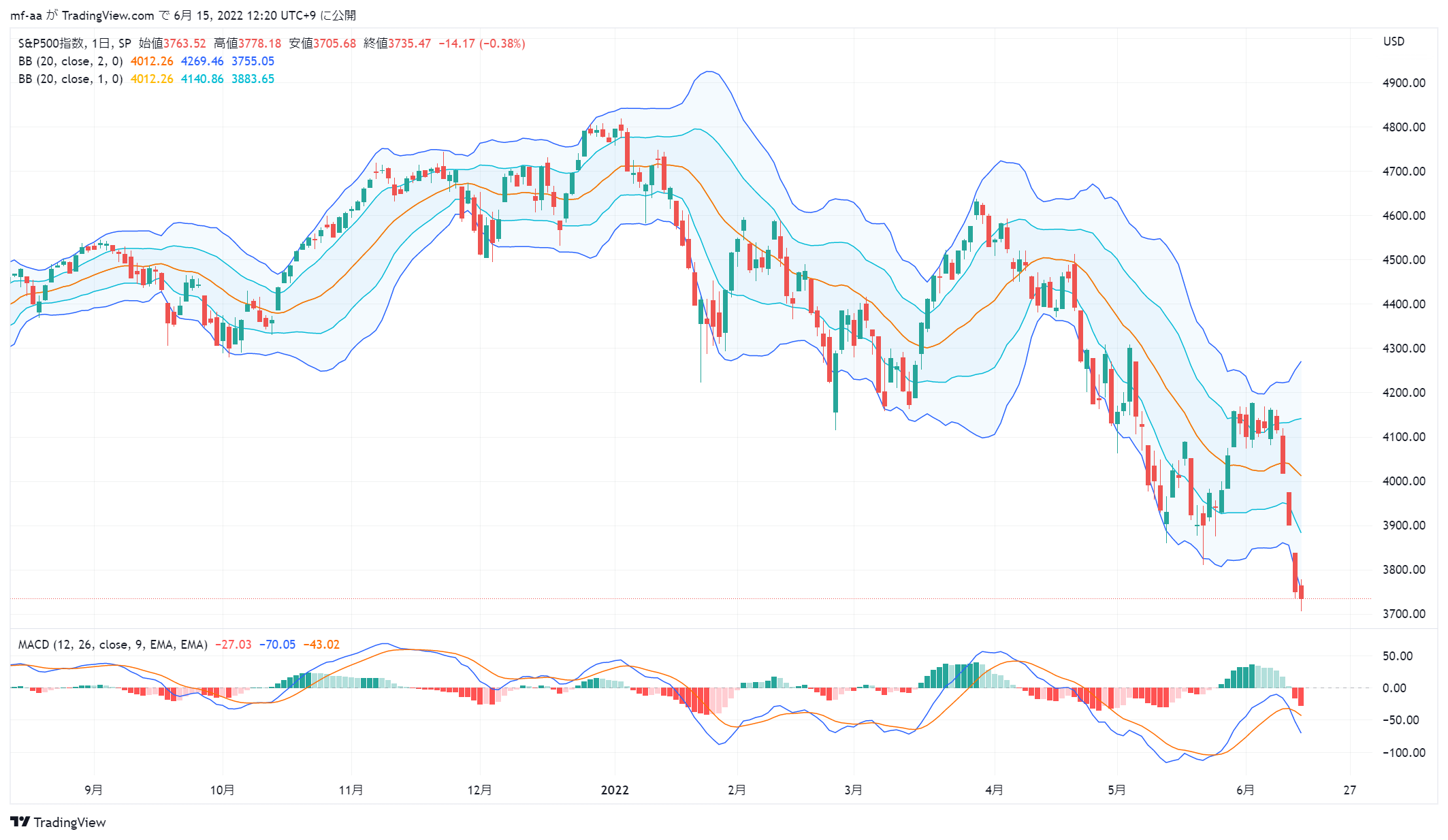Click the 4900.00 price axis label
Screen dimensions: 1448x840
1404,83
